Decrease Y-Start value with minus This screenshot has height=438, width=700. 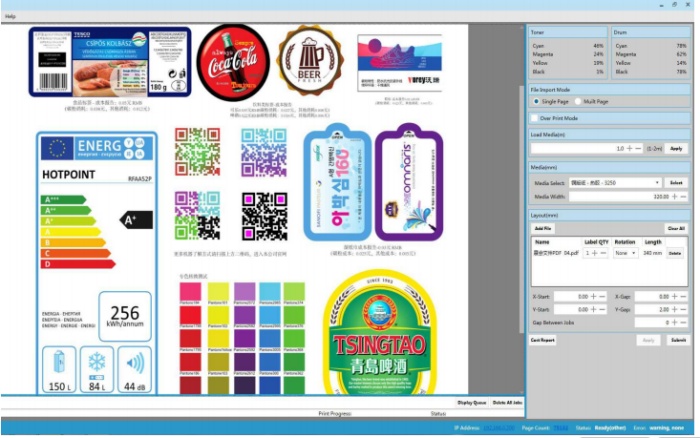602,309
